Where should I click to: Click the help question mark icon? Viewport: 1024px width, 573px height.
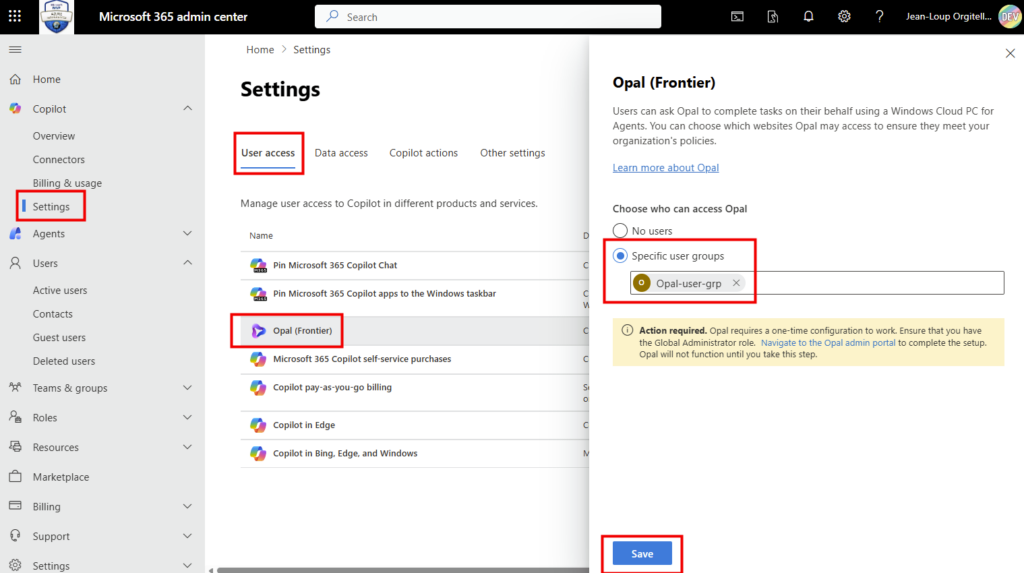[879, 17]
